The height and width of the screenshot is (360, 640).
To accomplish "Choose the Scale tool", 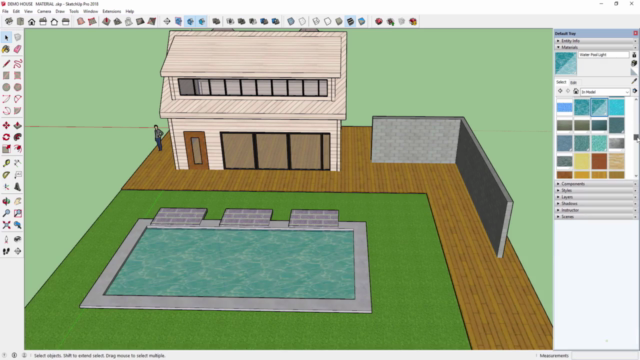I will point(6,149).
